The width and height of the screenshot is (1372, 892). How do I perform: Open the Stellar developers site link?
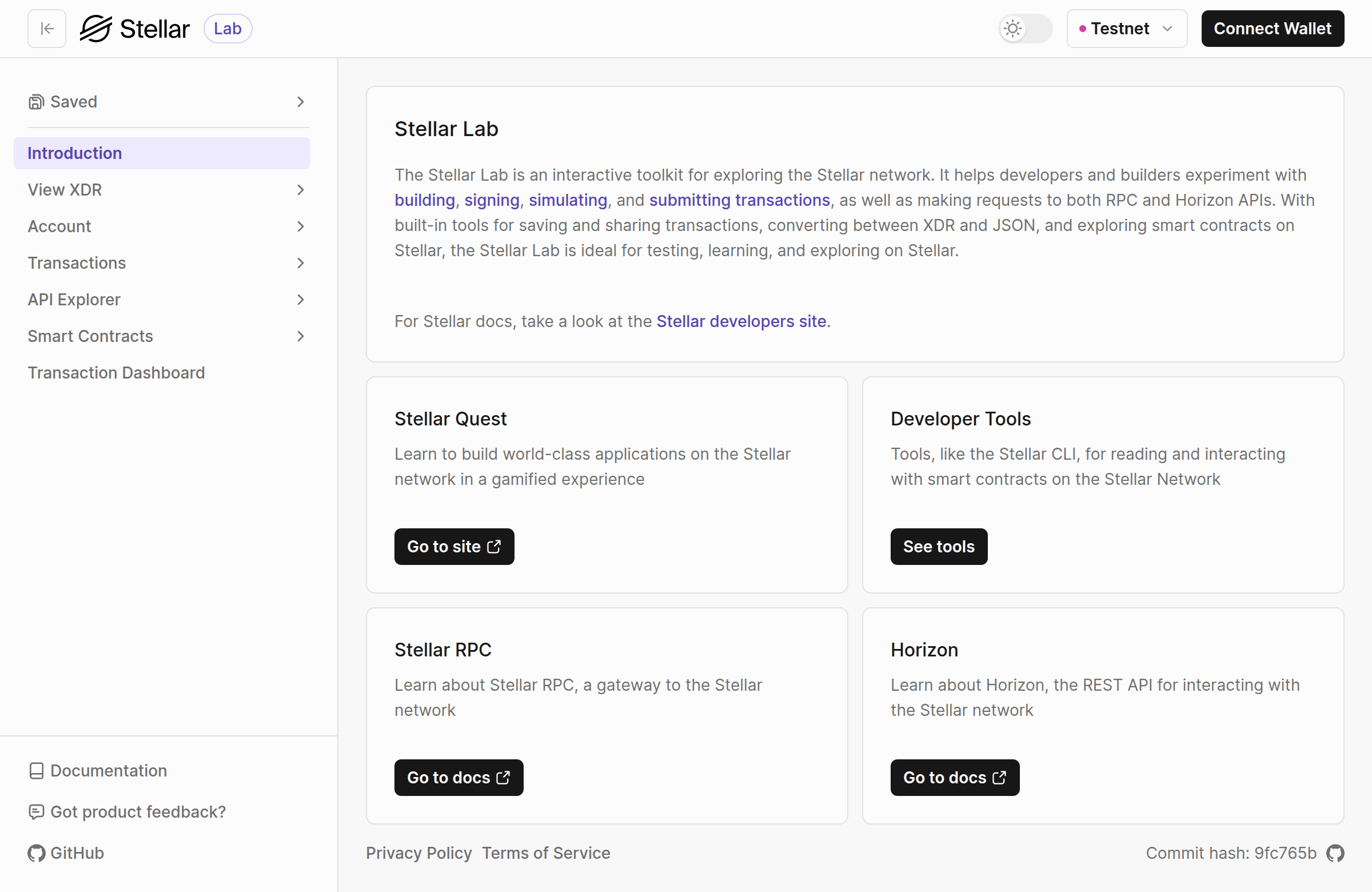[x=741, y=321]
